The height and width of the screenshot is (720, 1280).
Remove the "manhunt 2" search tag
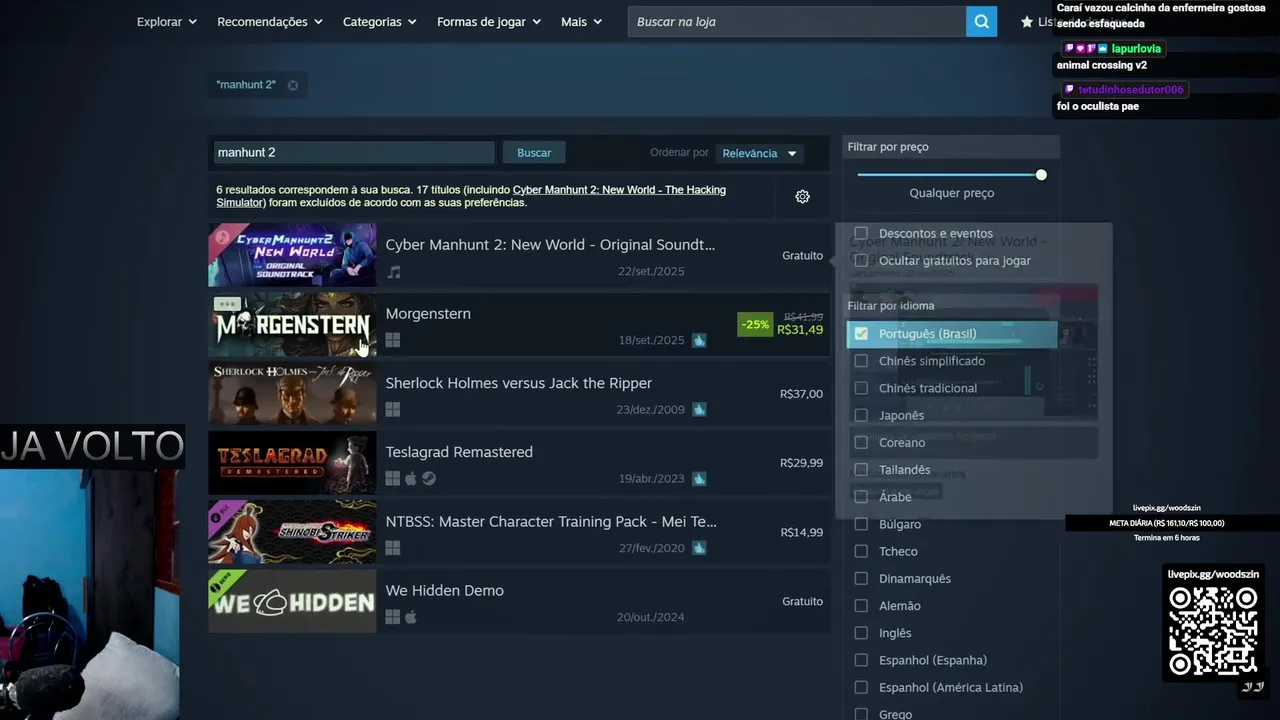tap(293, 85)
